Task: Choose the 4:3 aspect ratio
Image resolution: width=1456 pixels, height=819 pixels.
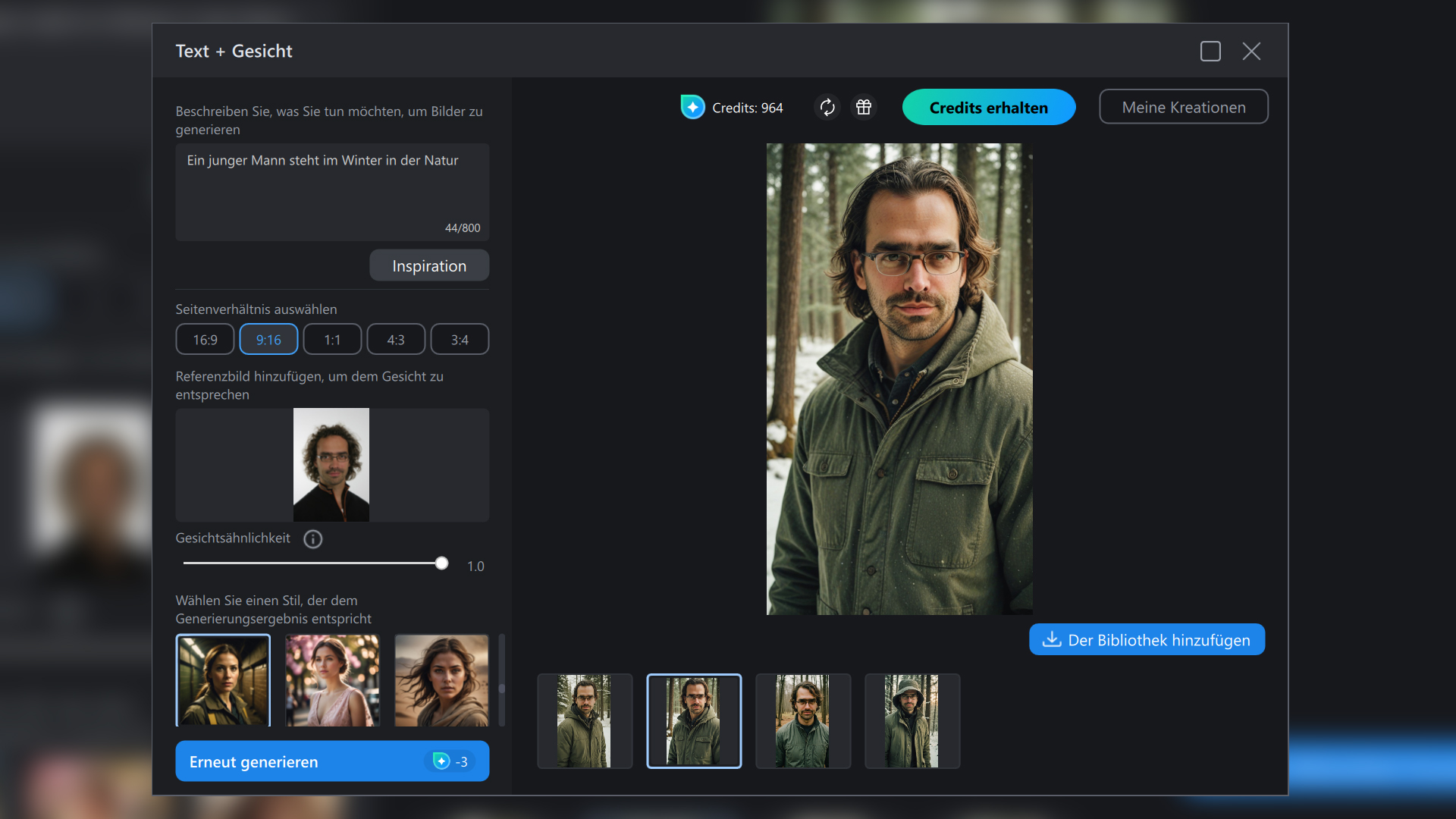Action: tap(396, 340)
